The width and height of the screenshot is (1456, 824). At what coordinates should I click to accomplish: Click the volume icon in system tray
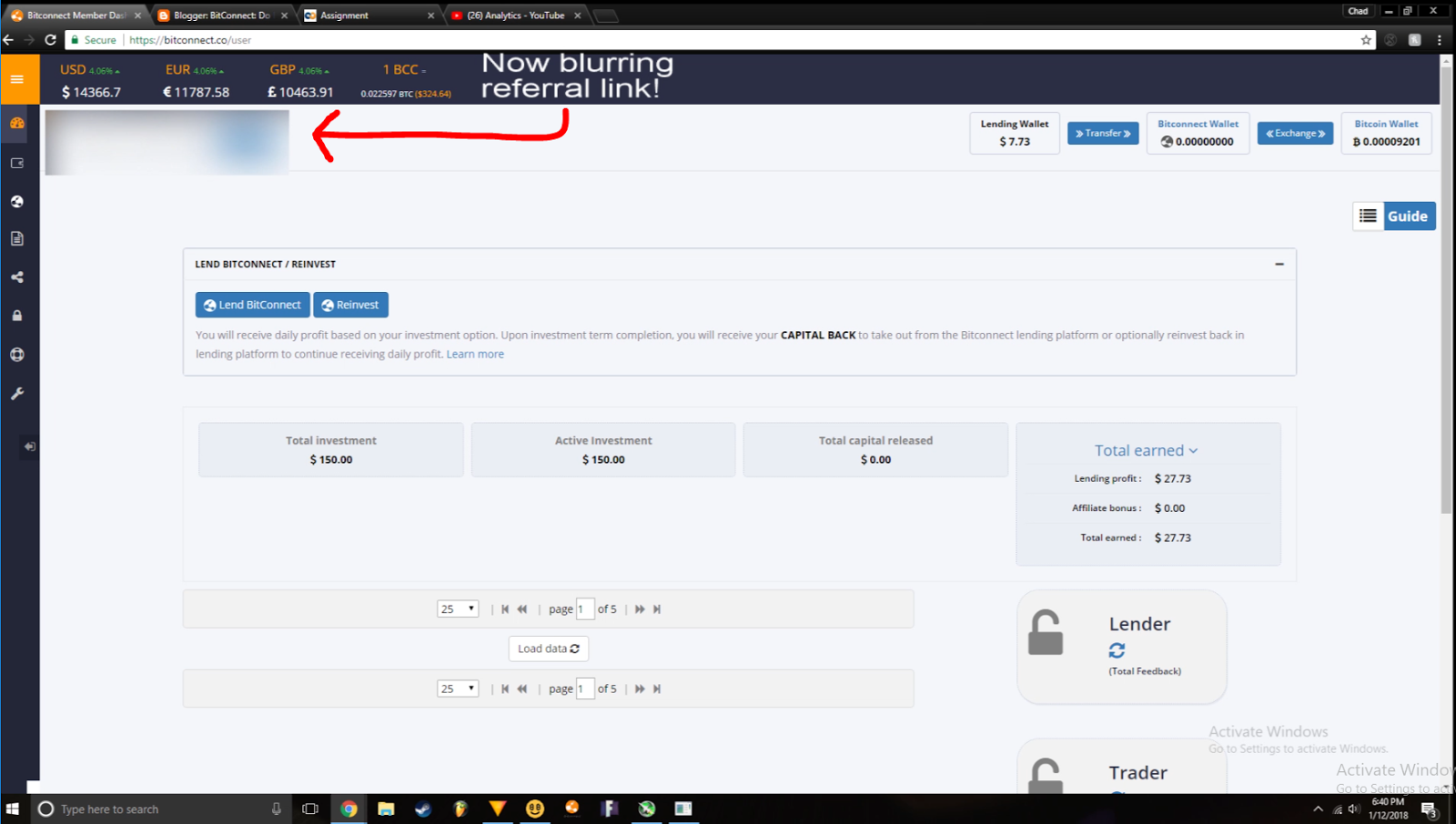(1354, 809)
